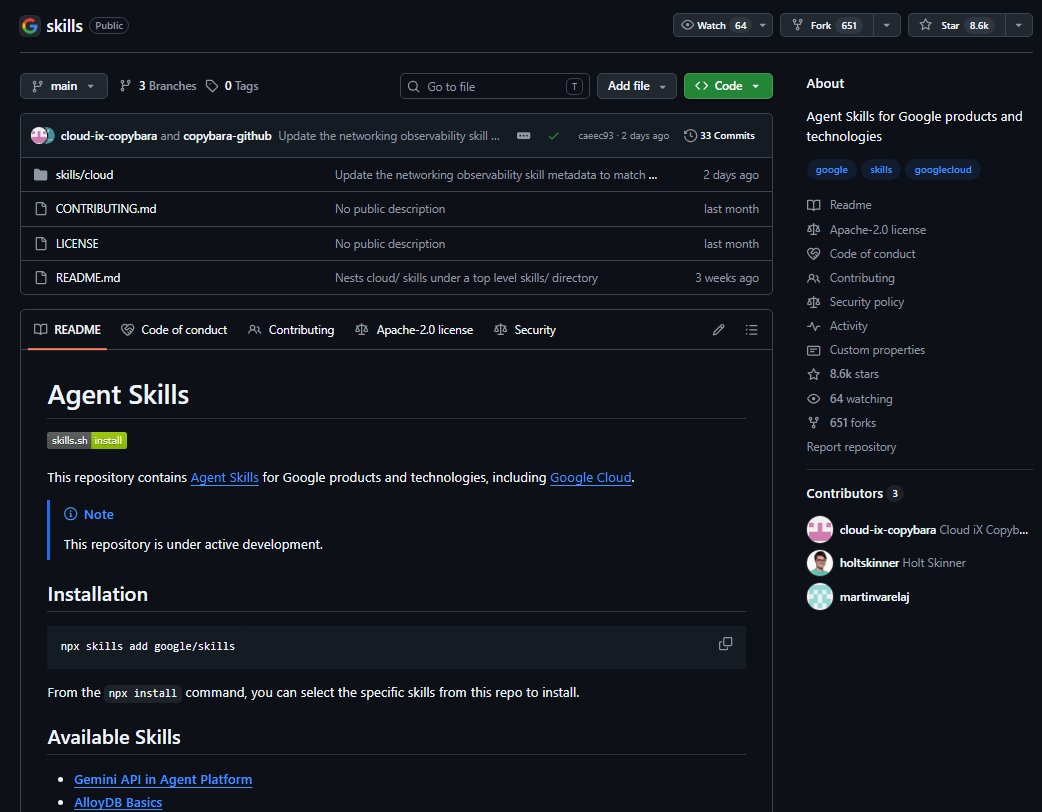The width and height of the screenshot is (1042, 812).
Task: Click the skills repository name title
Action: point(64,26)
